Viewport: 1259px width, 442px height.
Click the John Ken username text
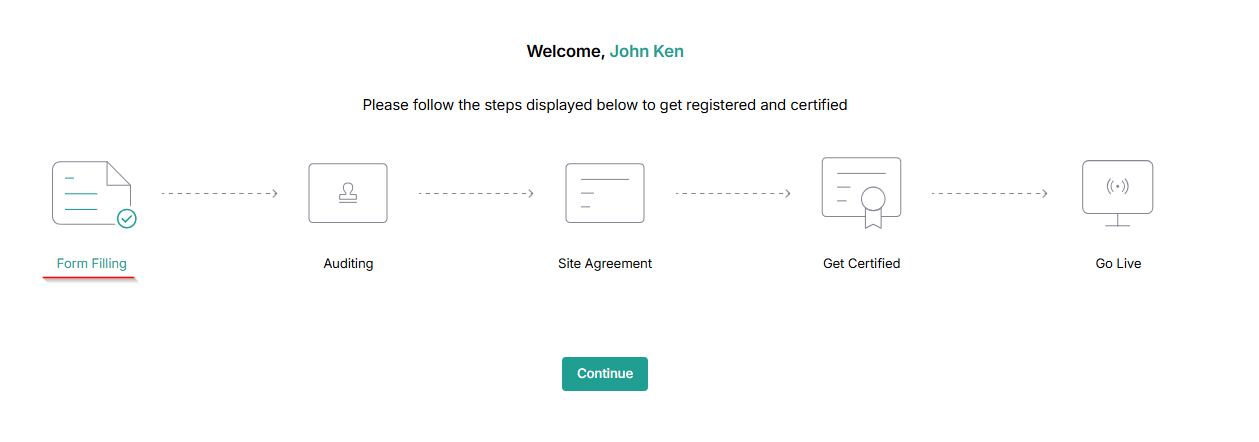[x=647, y=51]
